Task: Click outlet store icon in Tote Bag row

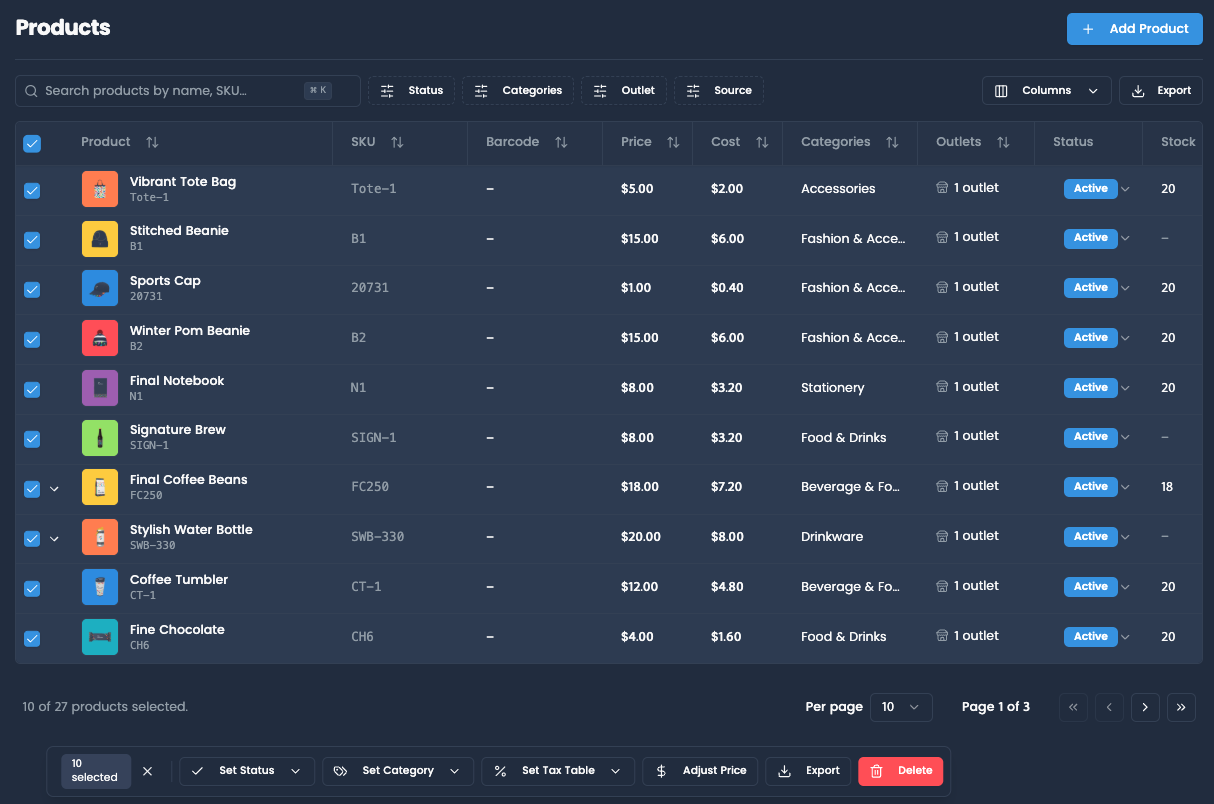Action: click(941, 188)
